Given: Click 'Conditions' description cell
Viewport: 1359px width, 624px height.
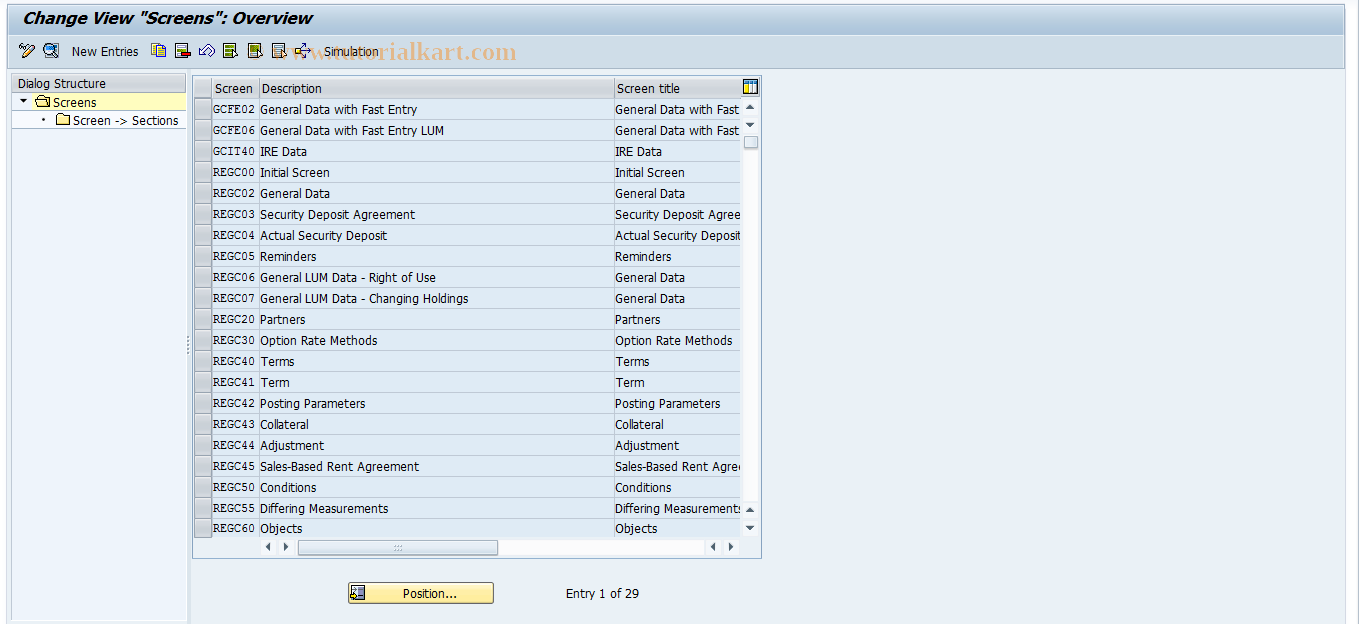Looking at the screenshot, I should (x=437, y=488).
